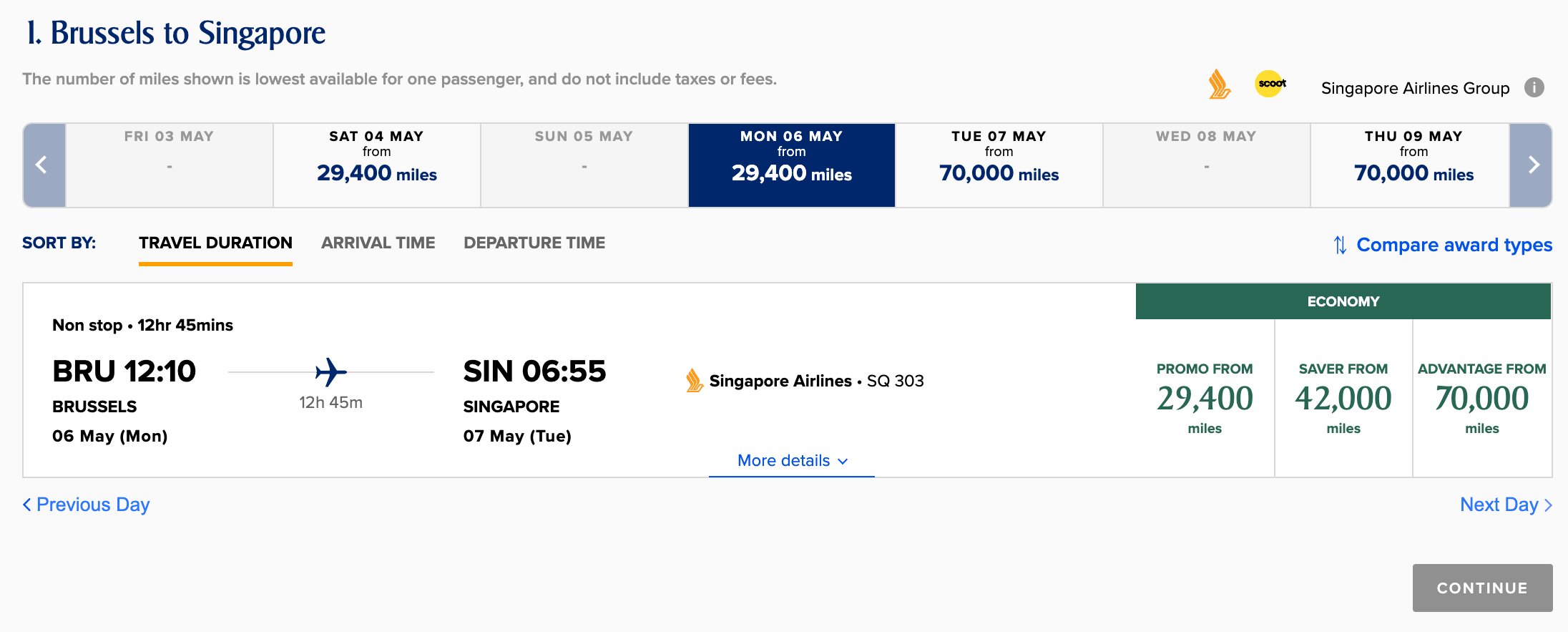Click the Singapore Airlines logo beside SQ 303

click(693, 381)
